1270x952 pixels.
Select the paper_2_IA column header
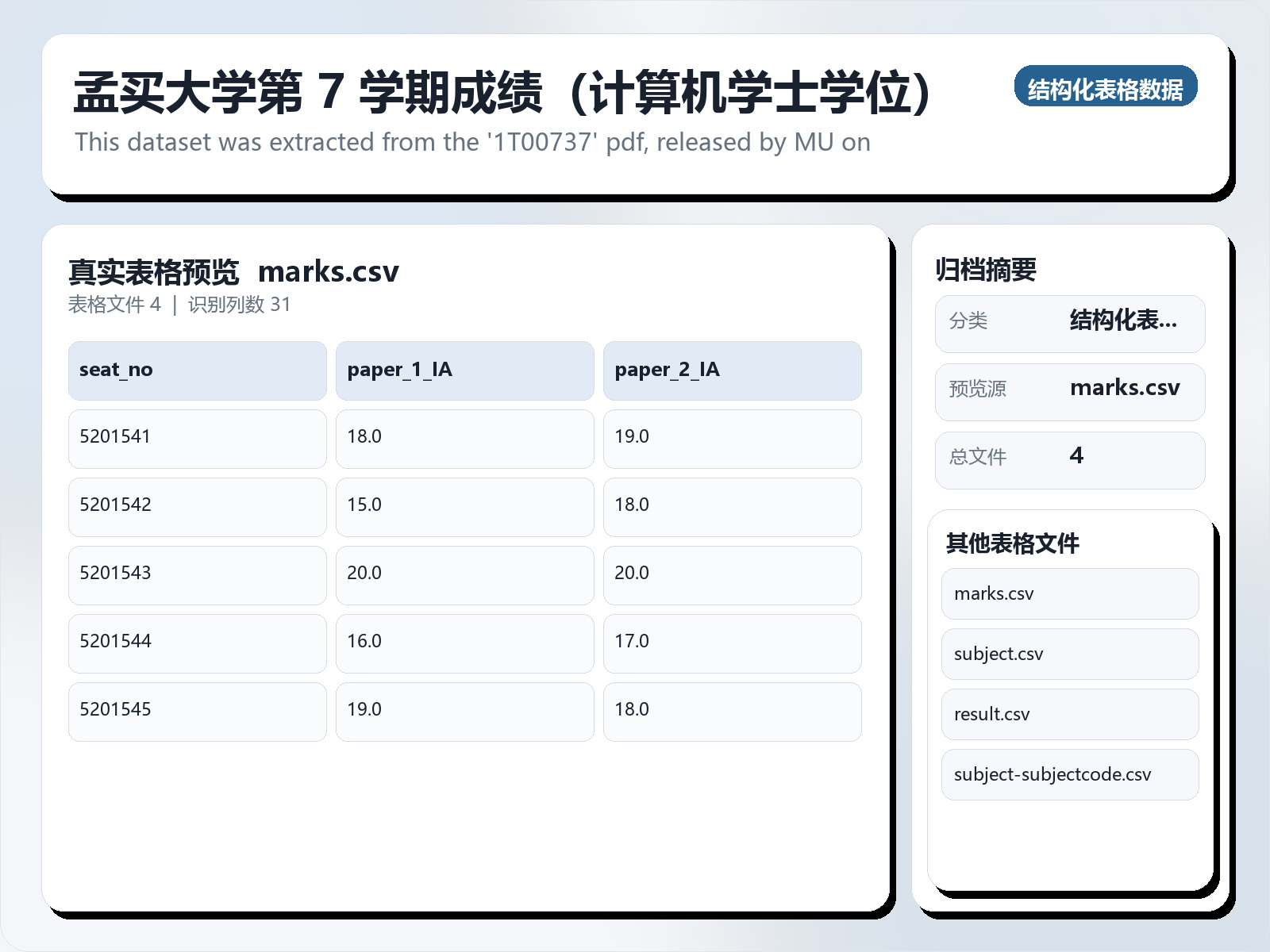coord(733,370)
